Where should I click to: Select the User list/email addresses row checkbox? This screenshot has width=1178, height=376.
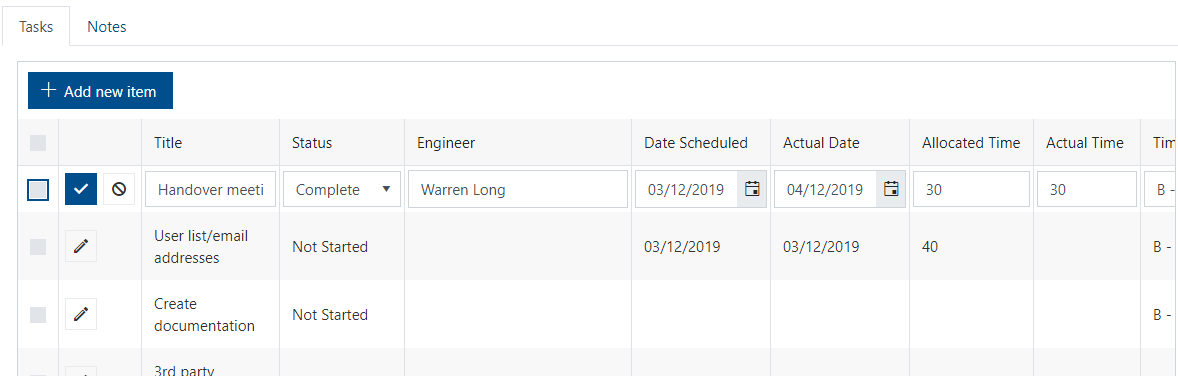(x=38, y=247)
